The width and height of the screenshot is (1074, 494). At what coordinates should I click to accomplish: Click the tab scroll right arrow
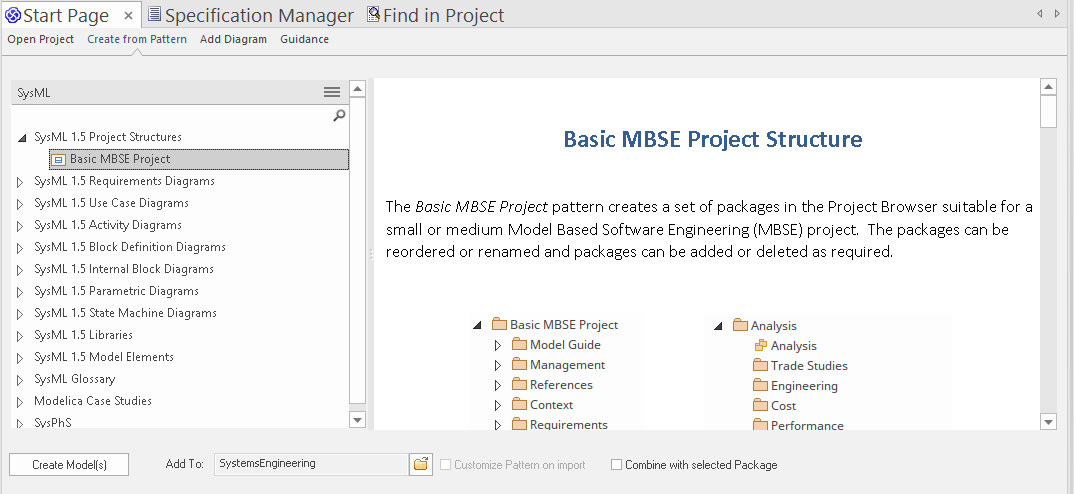[x=1059, y=13]
